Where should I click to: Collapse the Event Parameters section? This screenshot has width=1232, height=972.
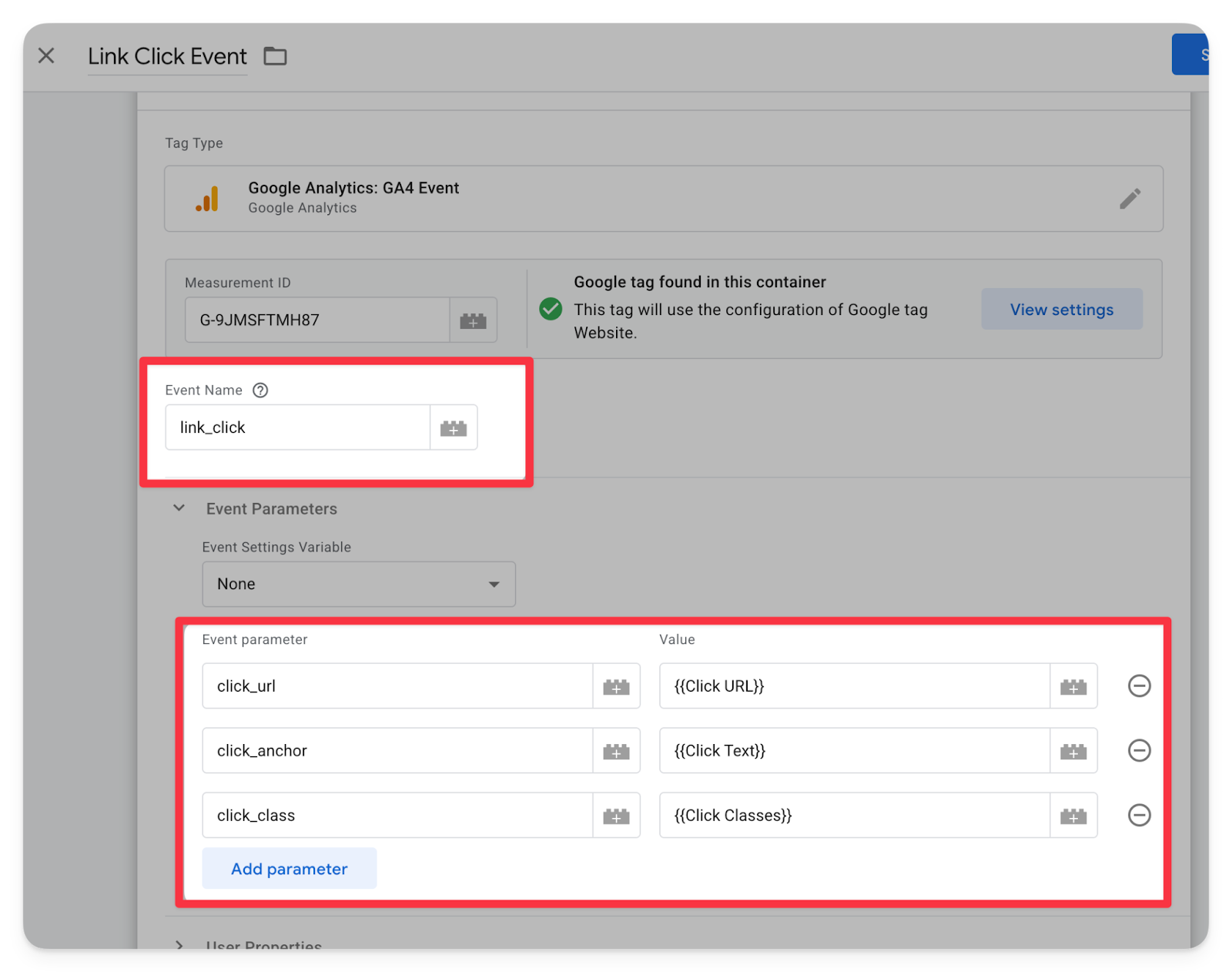[179, 508]
